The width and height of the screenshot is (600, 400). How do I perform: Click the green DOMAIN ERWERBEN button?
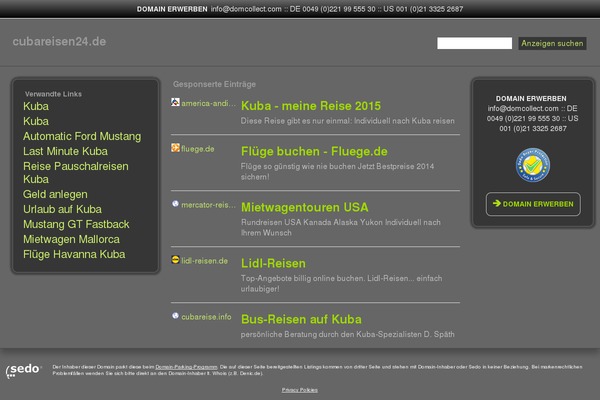coord(533,204)
